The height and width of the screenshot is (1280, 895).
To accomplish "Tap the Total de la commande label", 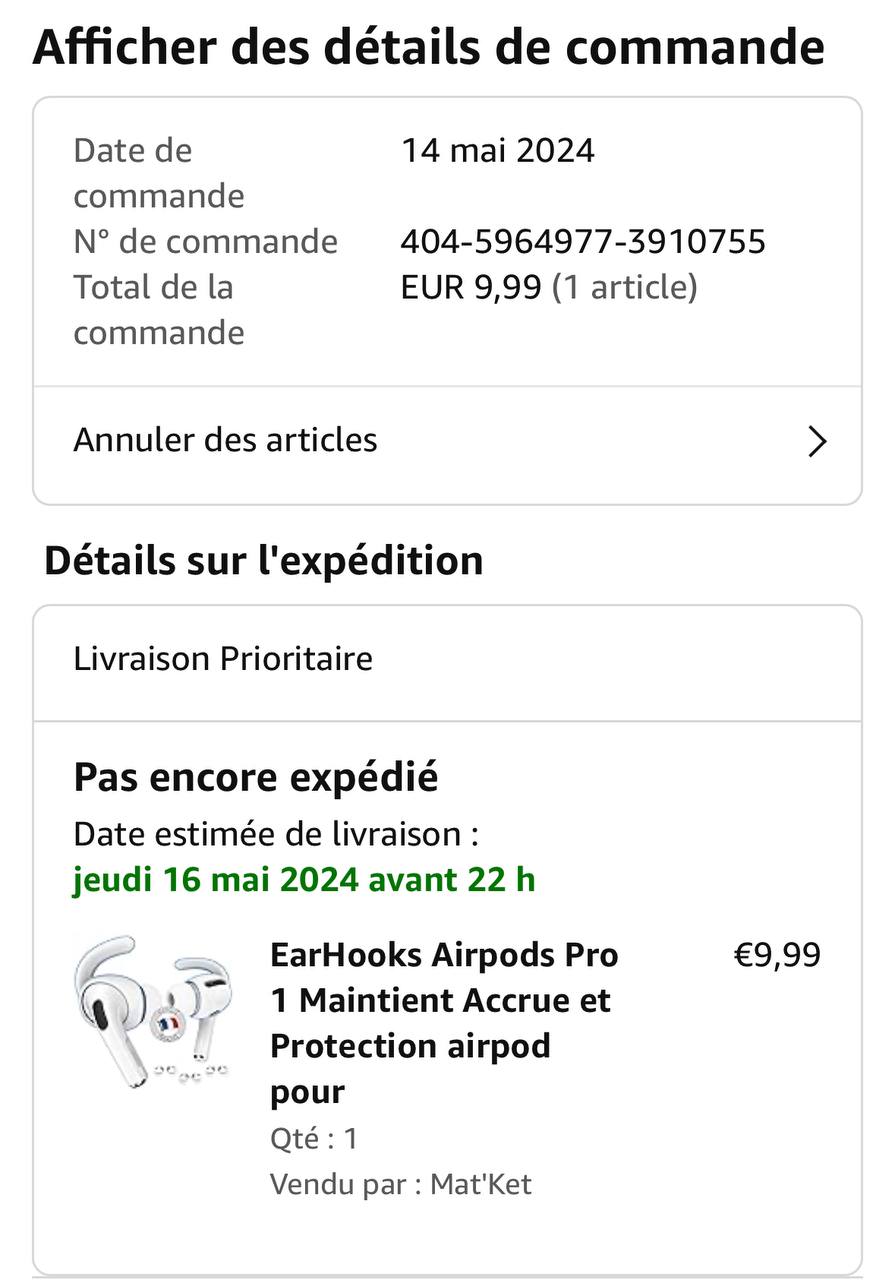I will tap(159, 310).
